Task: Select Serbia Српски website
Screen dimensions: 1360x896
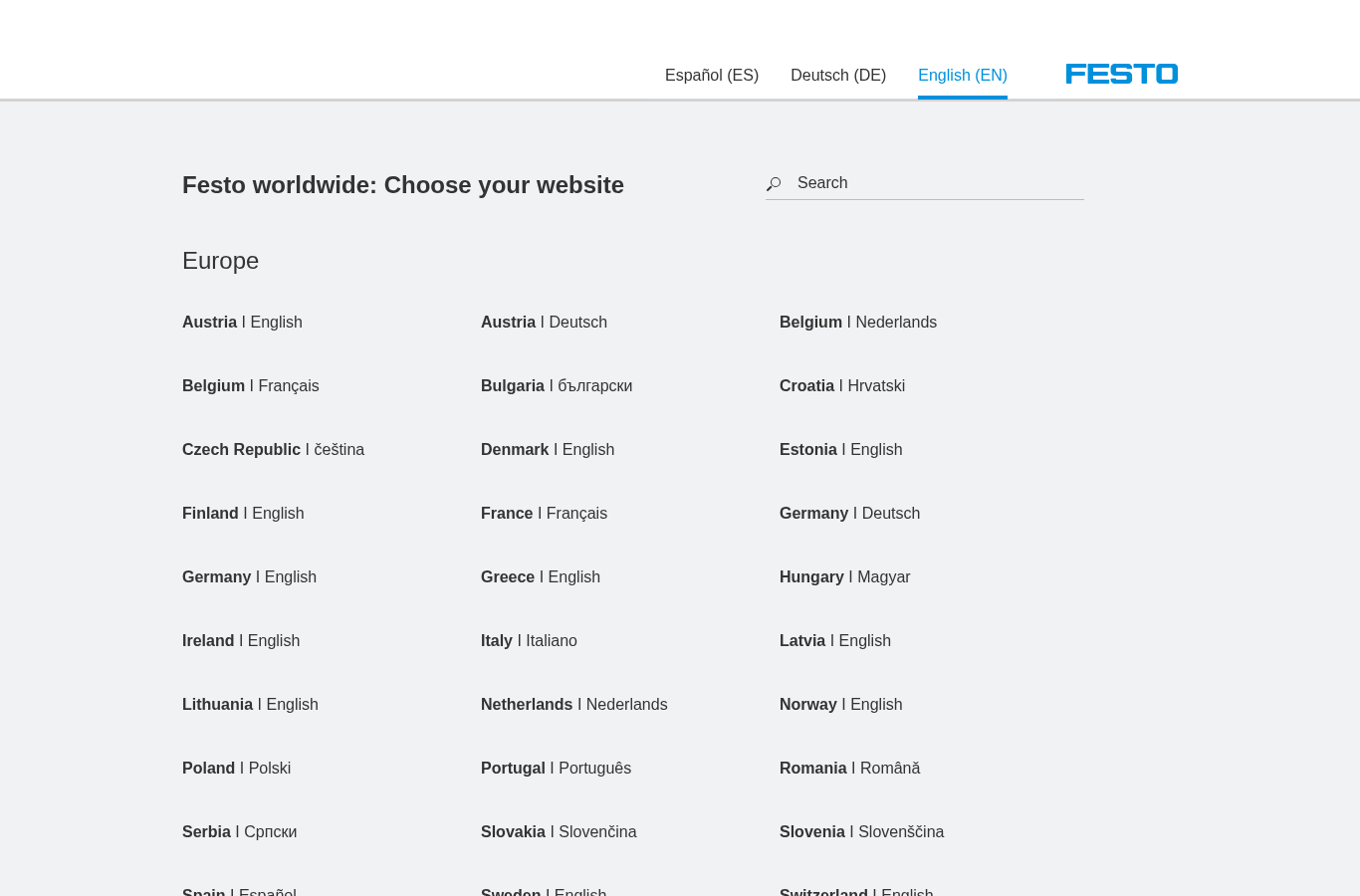Action: pyautogui.click(x=239, y=832)
